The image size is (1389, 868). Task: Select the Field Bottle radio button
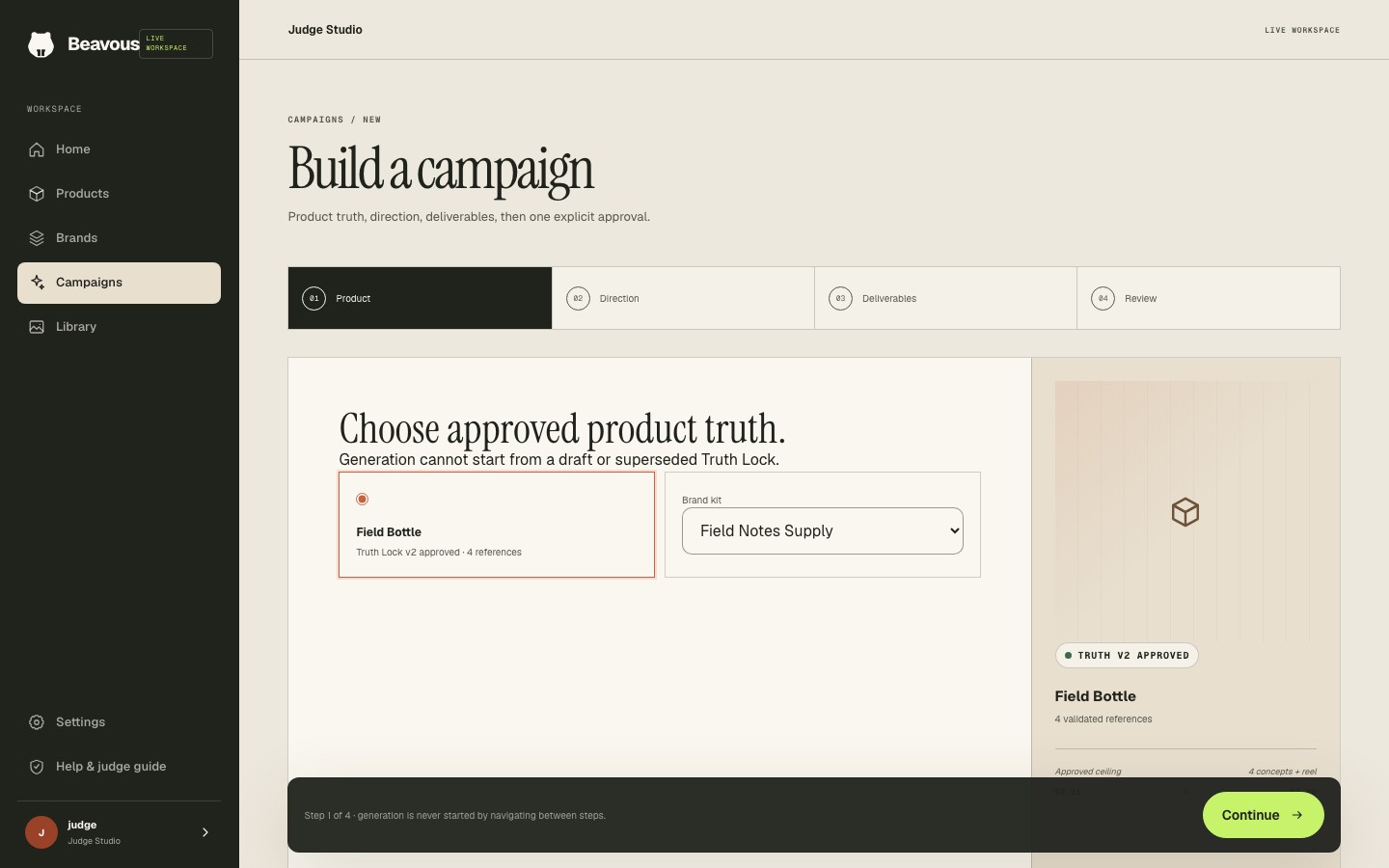[x=362, y=499]
